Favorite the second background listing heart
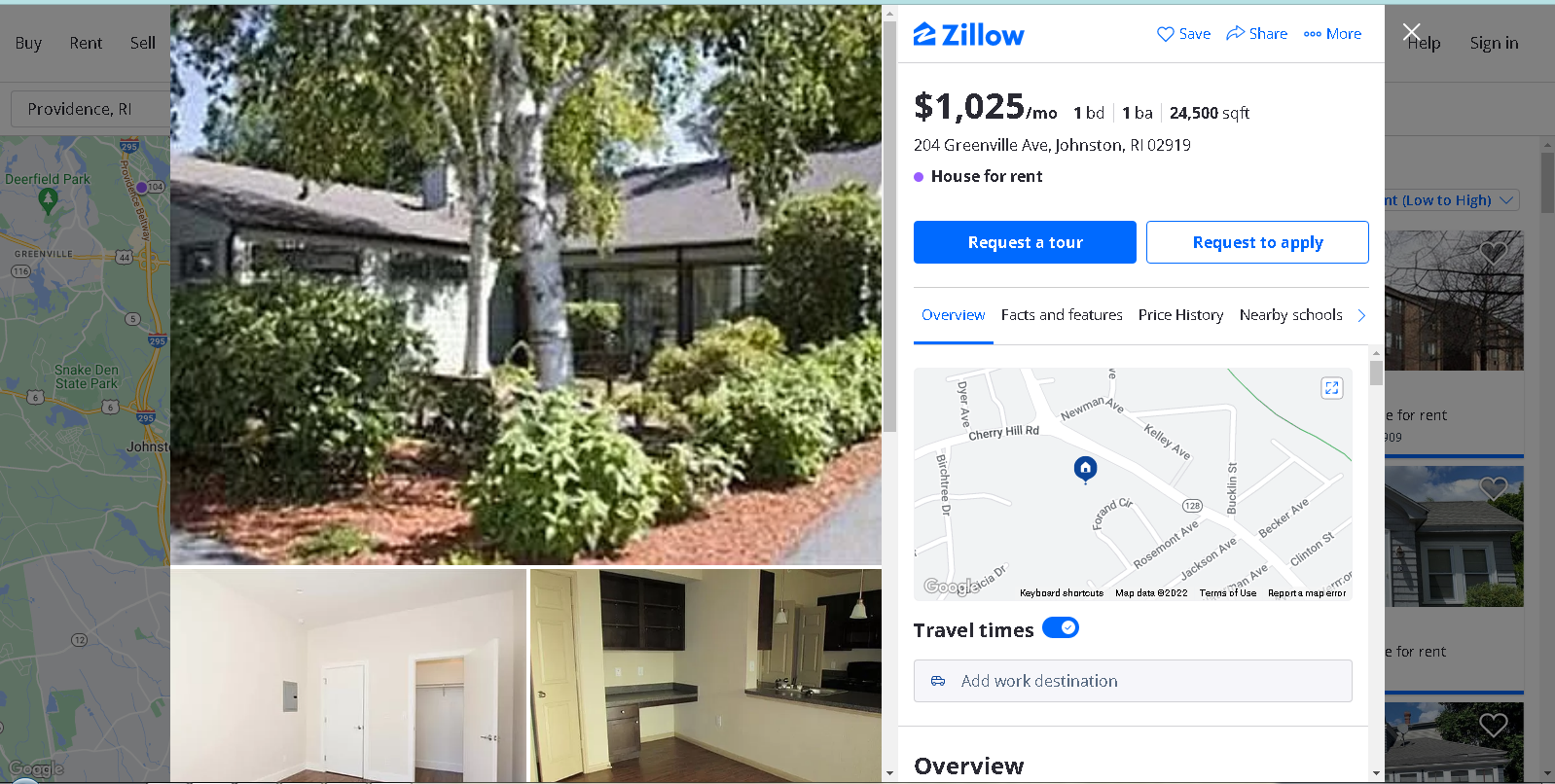 [1493, 488]
